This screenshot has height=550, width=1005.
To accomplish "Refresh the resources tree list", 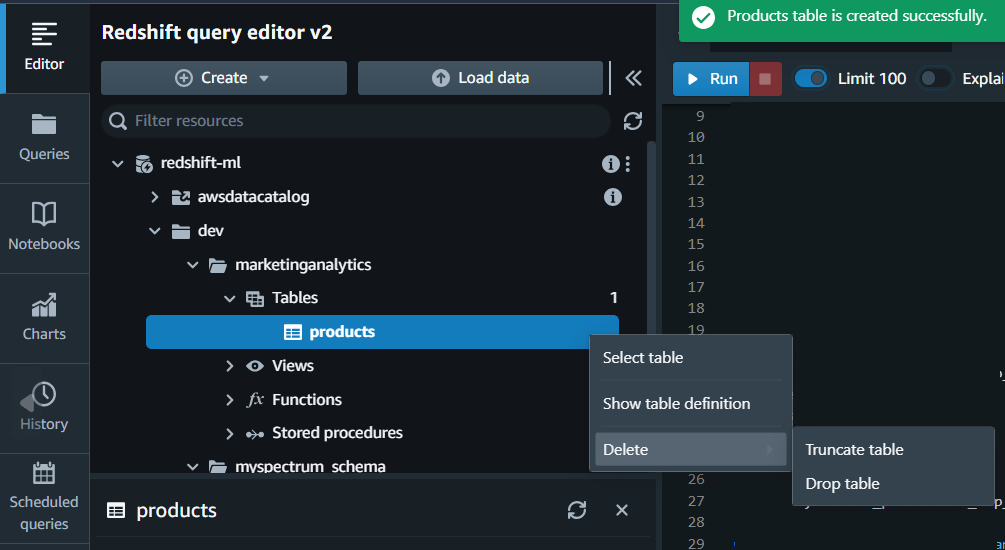I will pos(633,121).
